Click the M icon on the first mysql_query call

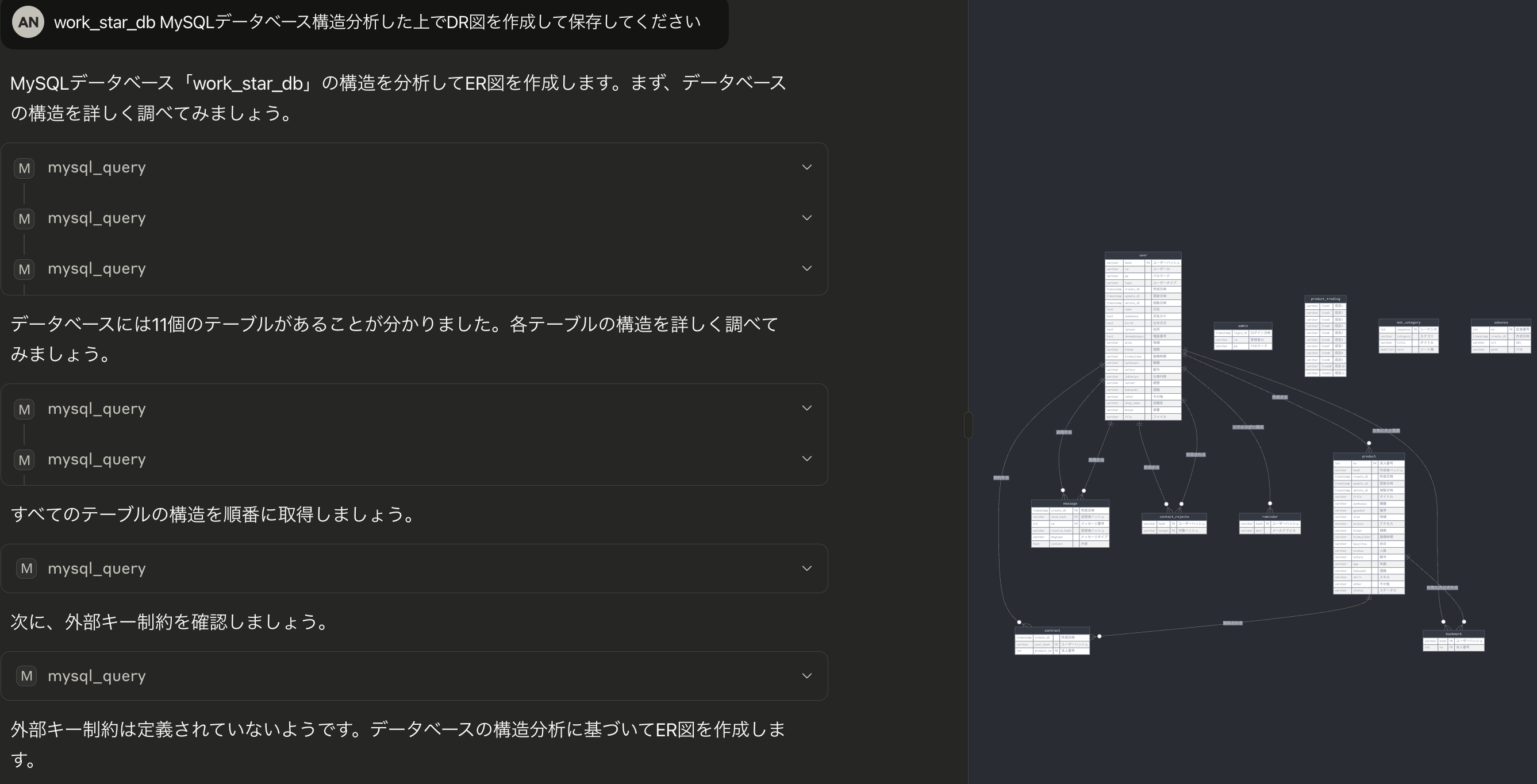(24, 168)
